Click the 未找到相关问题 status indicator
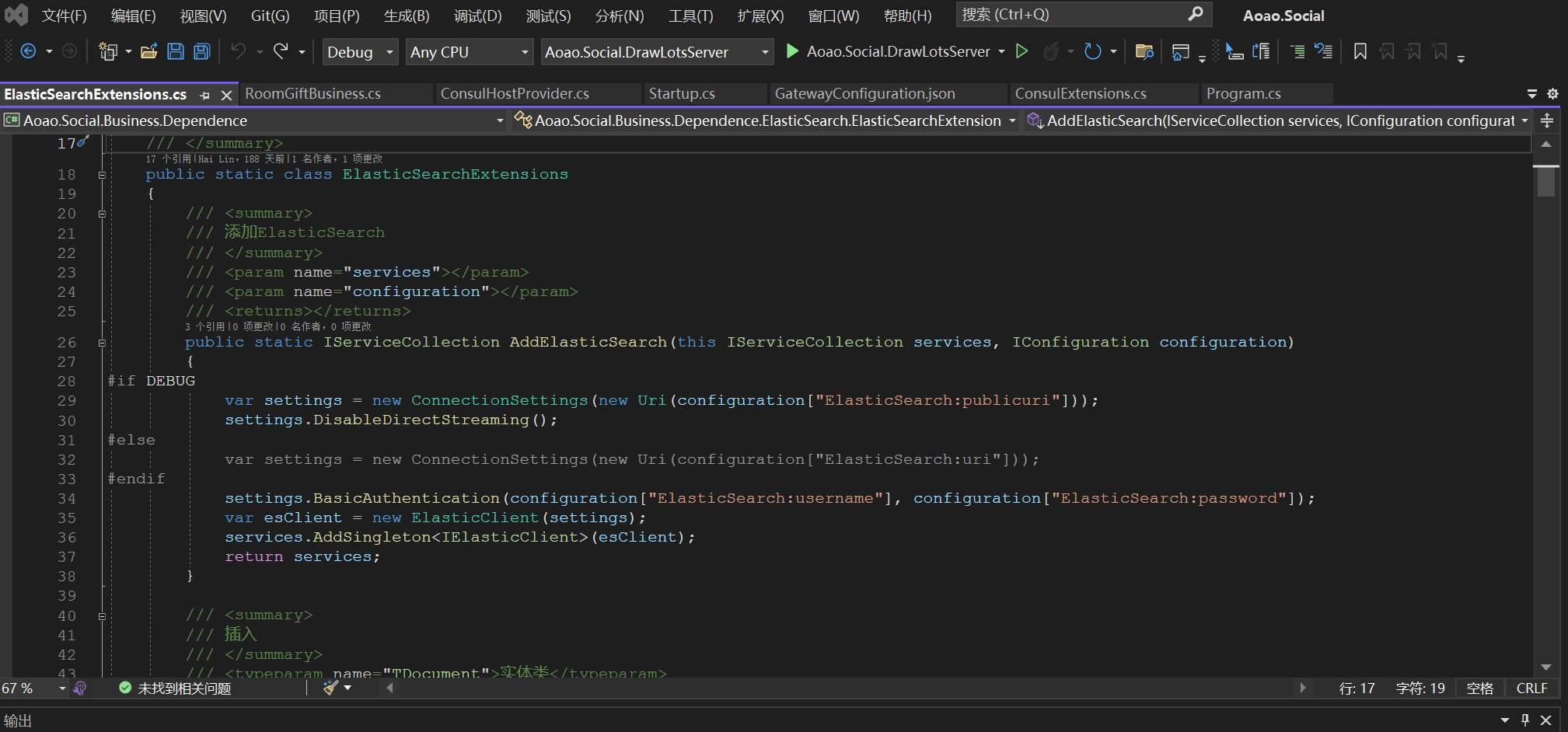The image size is (1568, 732). pos(175,688)
